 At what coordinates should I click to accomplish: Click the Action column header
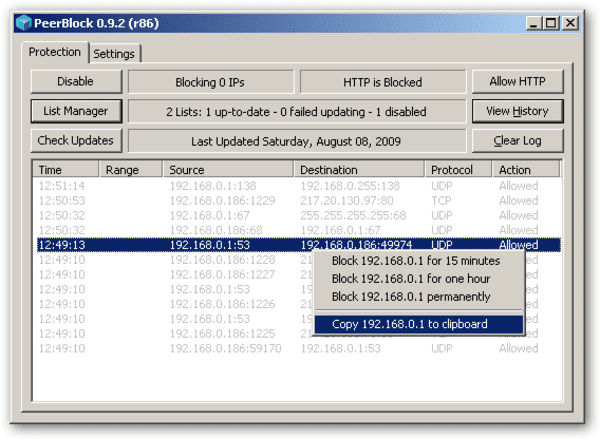coord(526,170)
